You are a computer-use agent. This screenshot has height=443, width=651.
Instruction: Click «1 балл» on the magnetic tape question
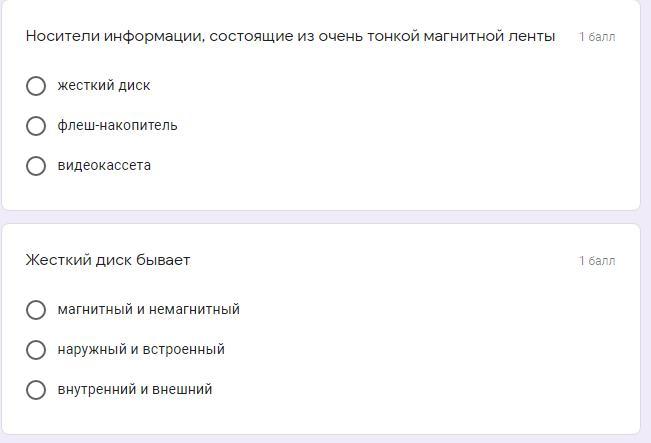point(597,37)
